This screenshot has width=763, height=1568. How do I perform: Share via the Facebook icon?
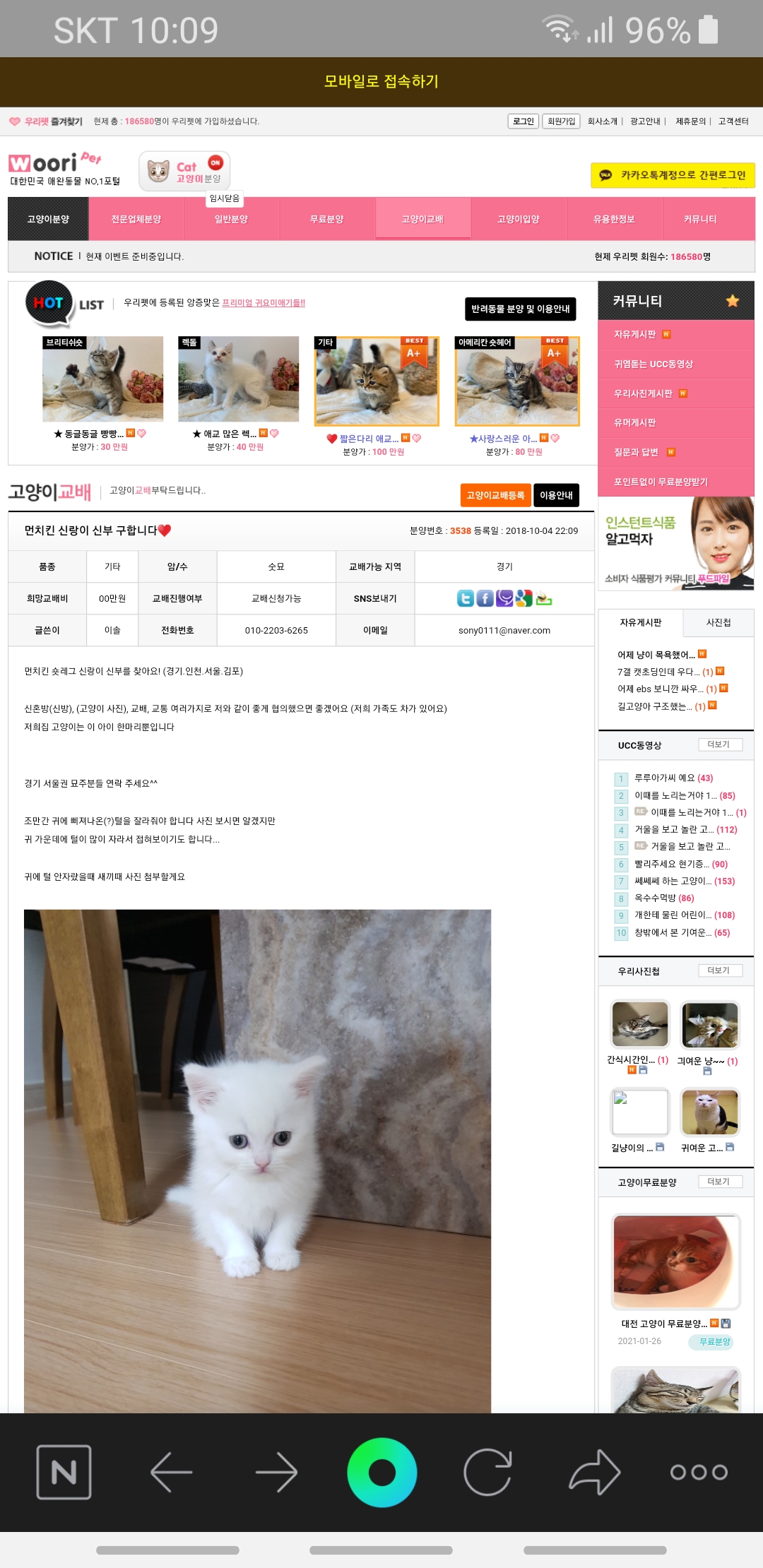pos(485,598)
